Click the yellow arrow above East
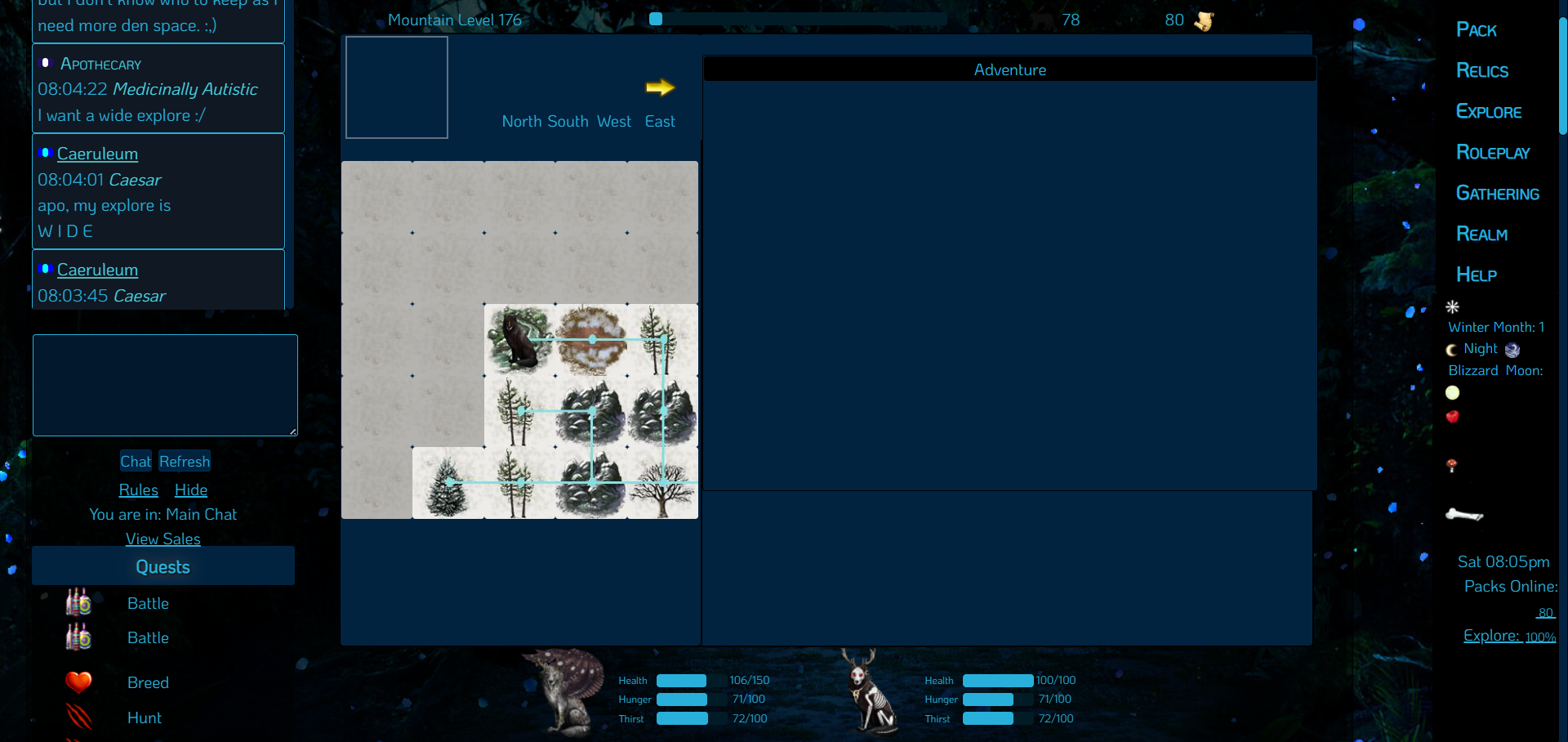Image resolution: width=1568 pixels, height=742 pixels. pos(660,87)
